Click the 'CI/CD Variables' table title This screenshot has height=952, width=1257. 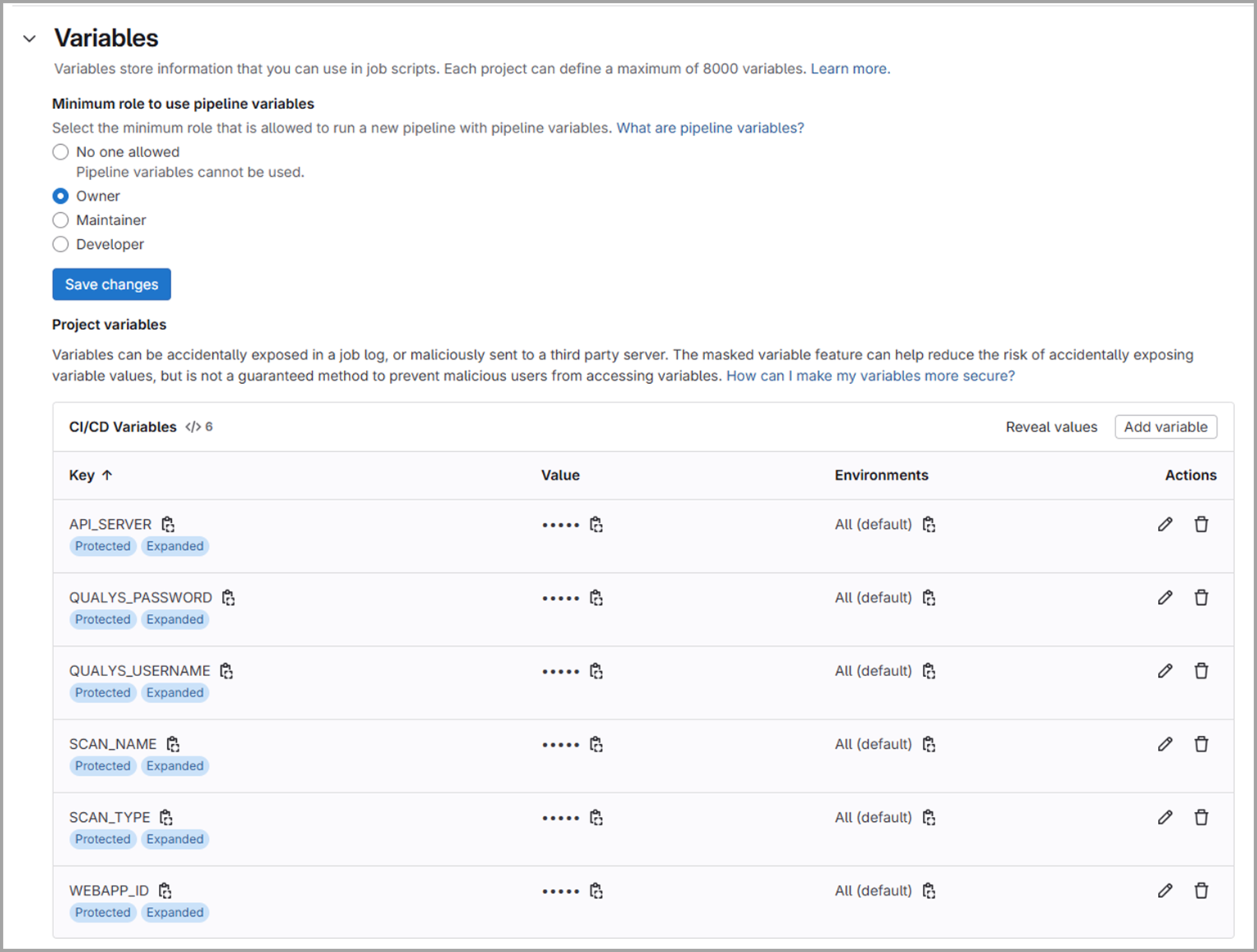(123, 427)
